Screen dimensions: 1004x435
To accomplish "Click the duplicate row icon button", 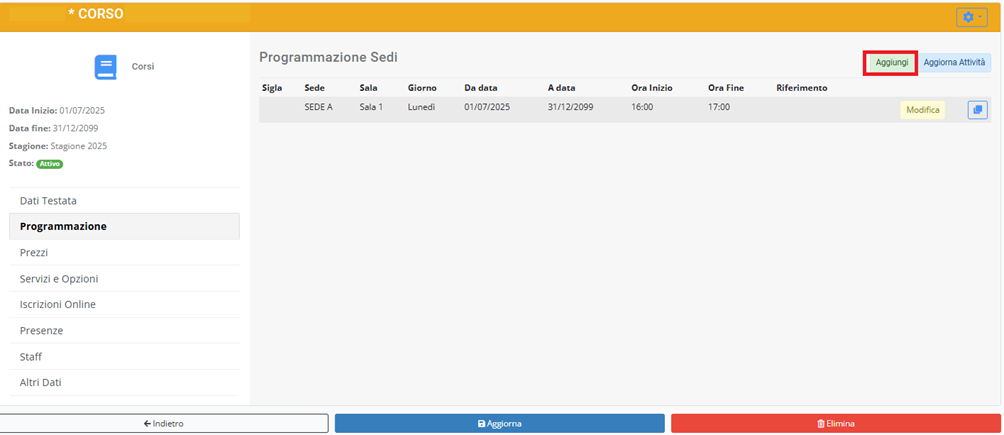I will [x=977, y=110].
